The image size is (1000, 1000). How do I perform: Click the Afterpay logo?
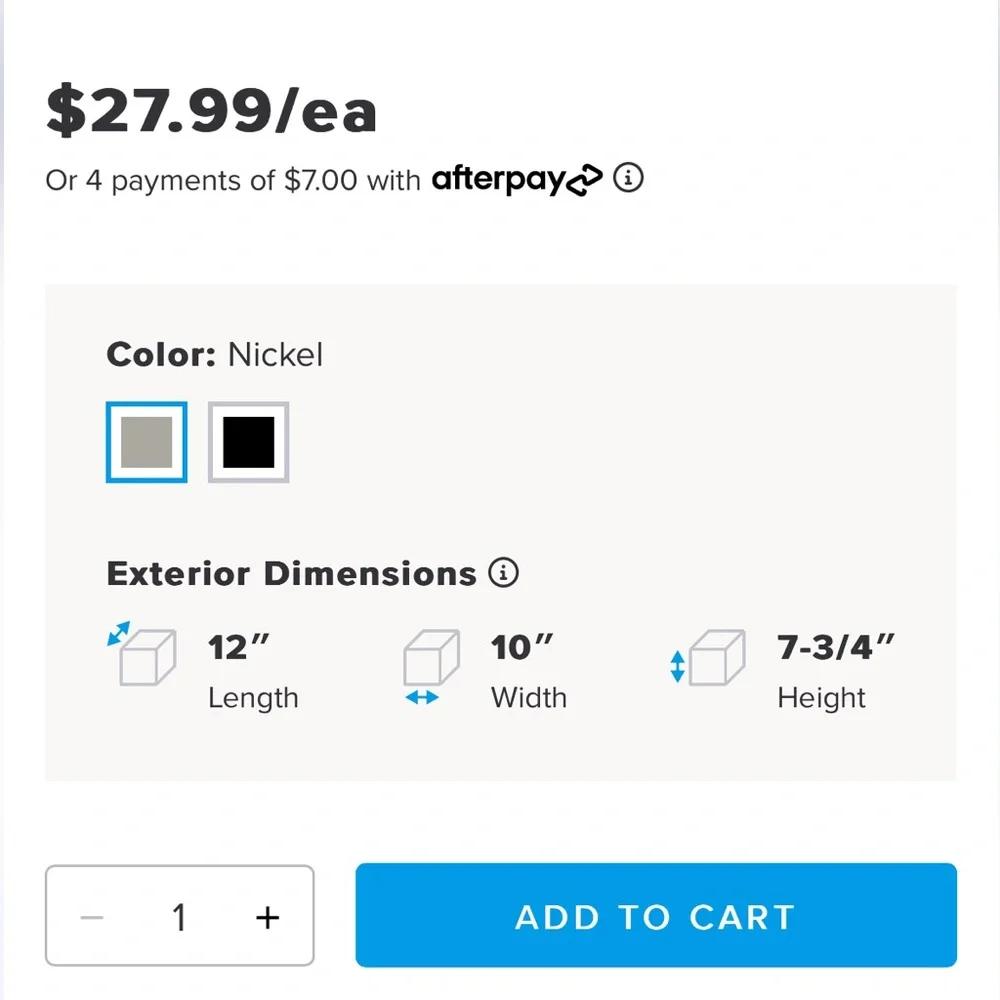click(x=517, y=179)
